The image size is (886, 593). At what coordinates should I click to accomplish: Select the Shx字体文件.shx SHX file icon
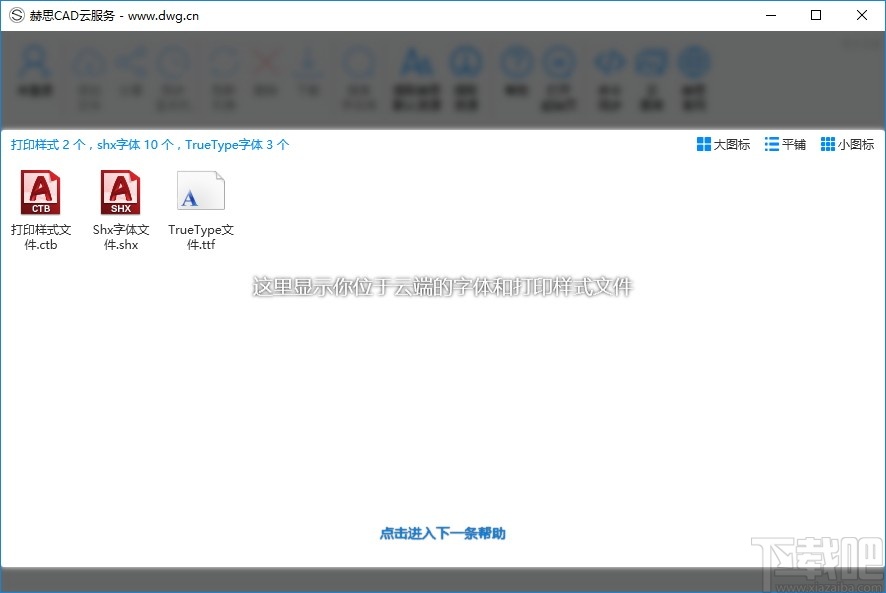pos(120,193)
